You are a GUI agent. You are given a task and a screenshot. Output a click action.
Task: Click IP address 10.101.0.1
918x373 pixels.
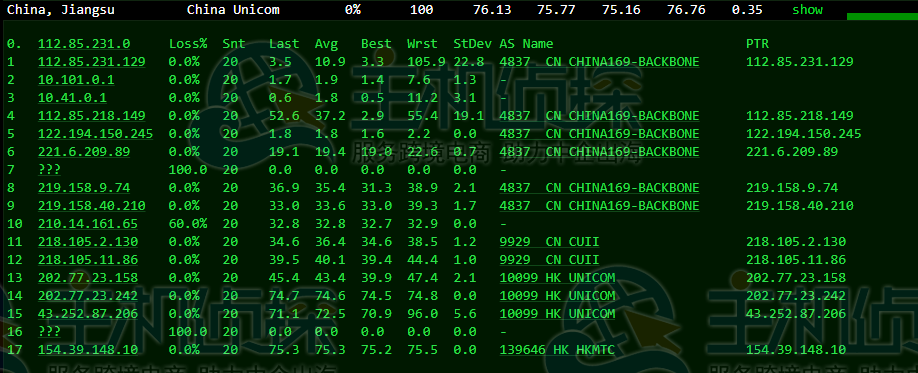tap(76, 80)
